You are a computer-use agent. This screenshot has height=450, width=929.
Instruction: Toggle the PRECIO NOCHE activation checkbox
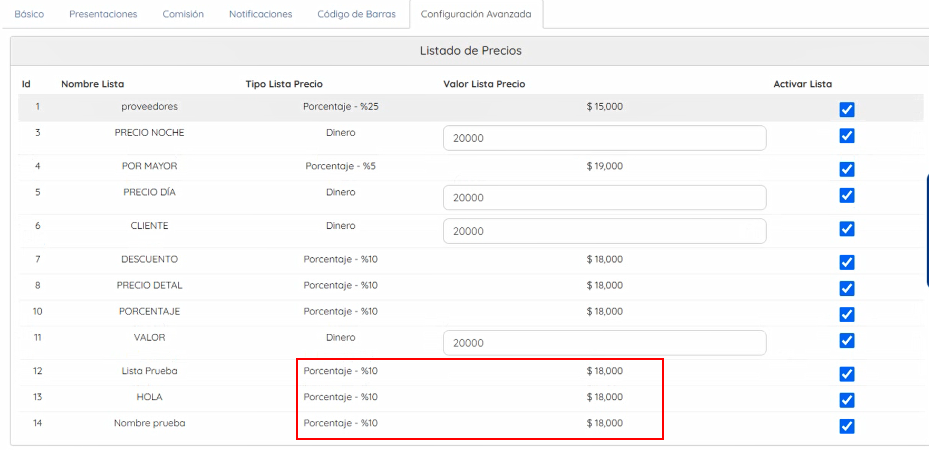847,136
